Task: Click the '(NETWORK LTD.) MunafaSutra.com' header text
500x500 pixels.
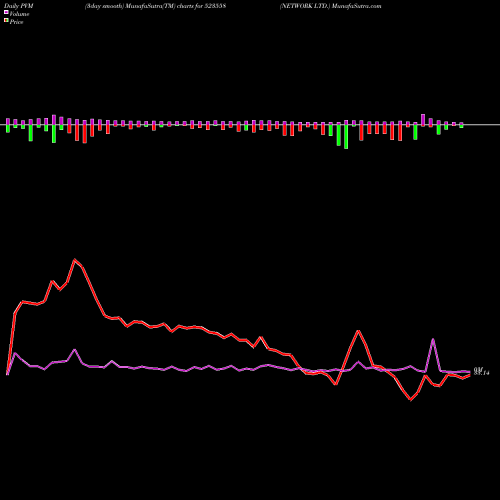Action: [x=330, y=6]
